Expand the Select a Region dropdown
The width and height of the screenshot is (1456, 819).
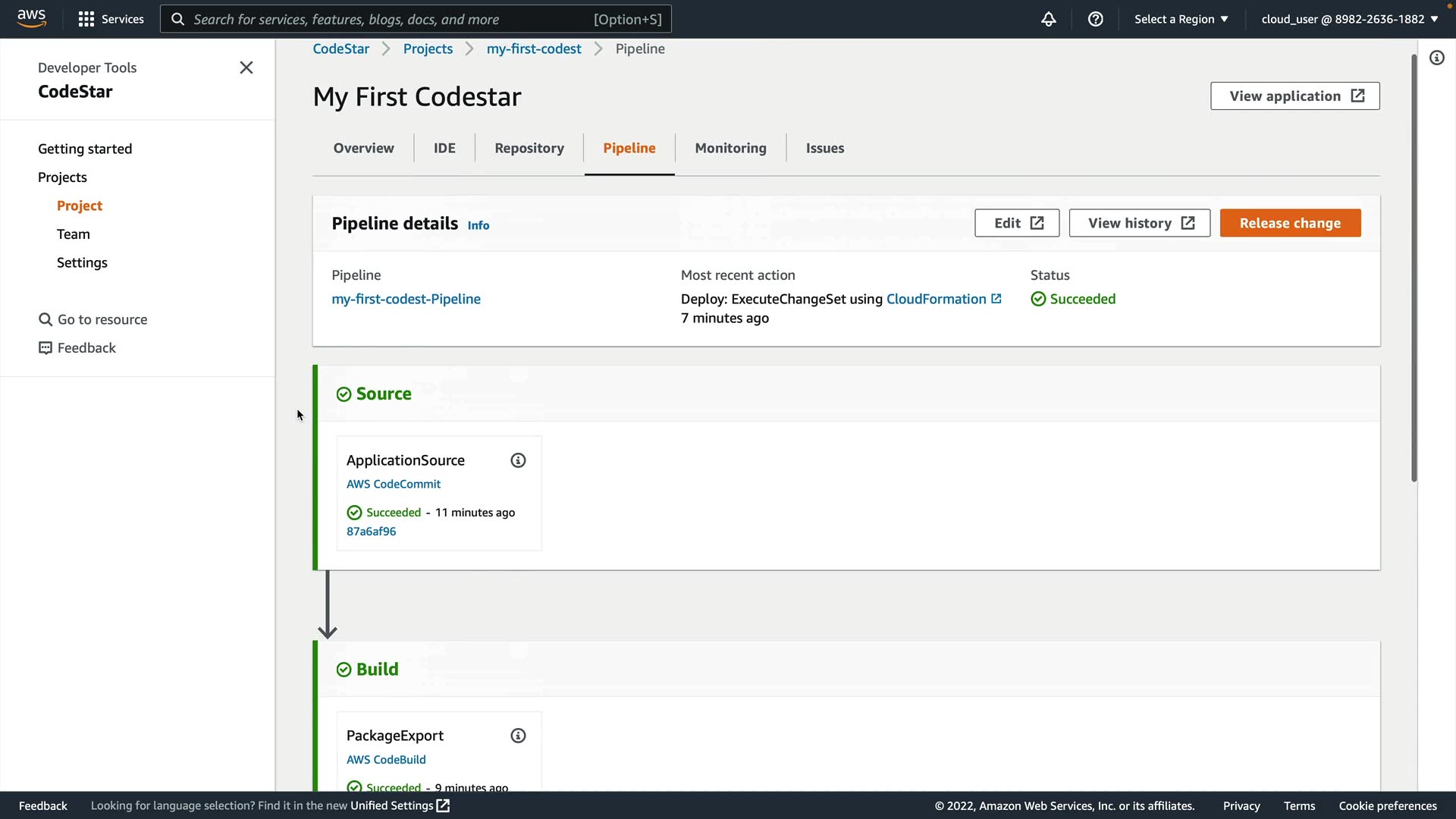[x=1181, y=19]
